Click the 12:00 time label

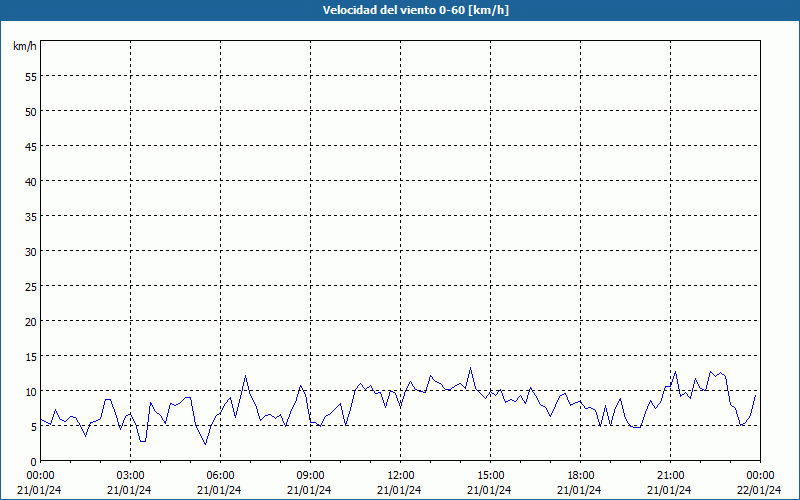pos(401,476)
